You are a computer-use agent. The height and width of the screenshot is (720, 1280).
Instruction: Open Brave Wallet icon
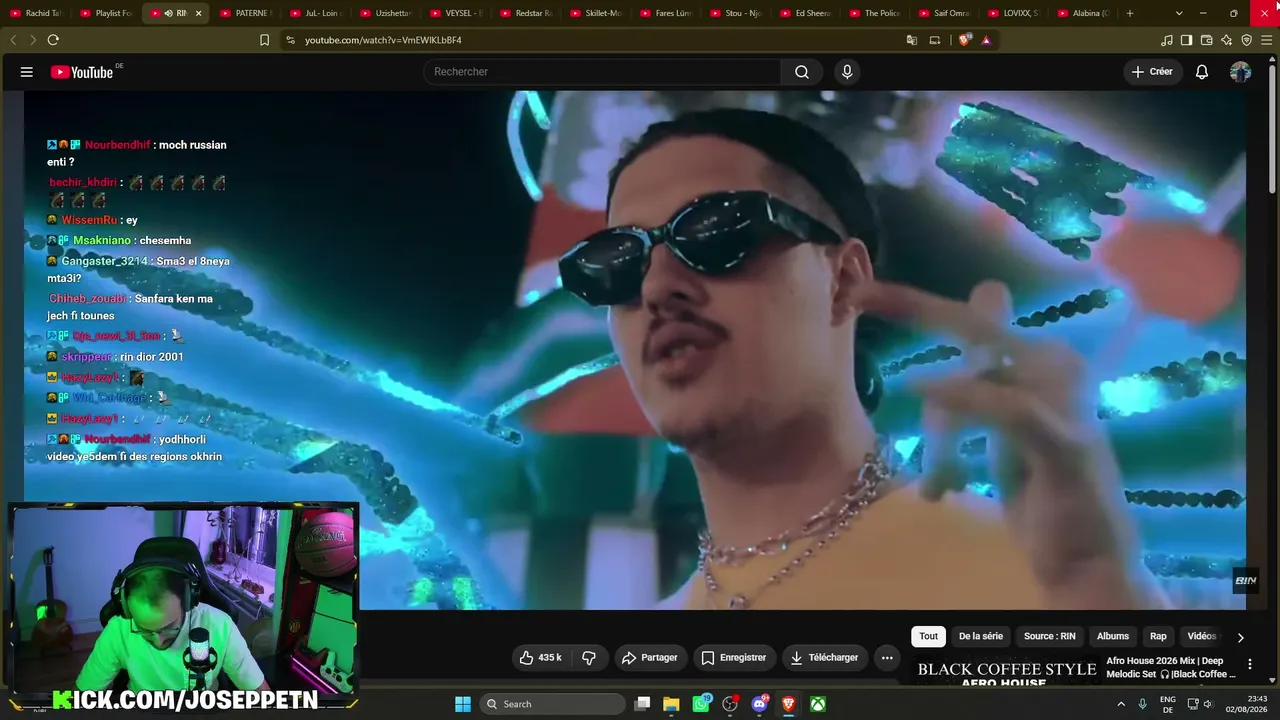[1206, 40]
